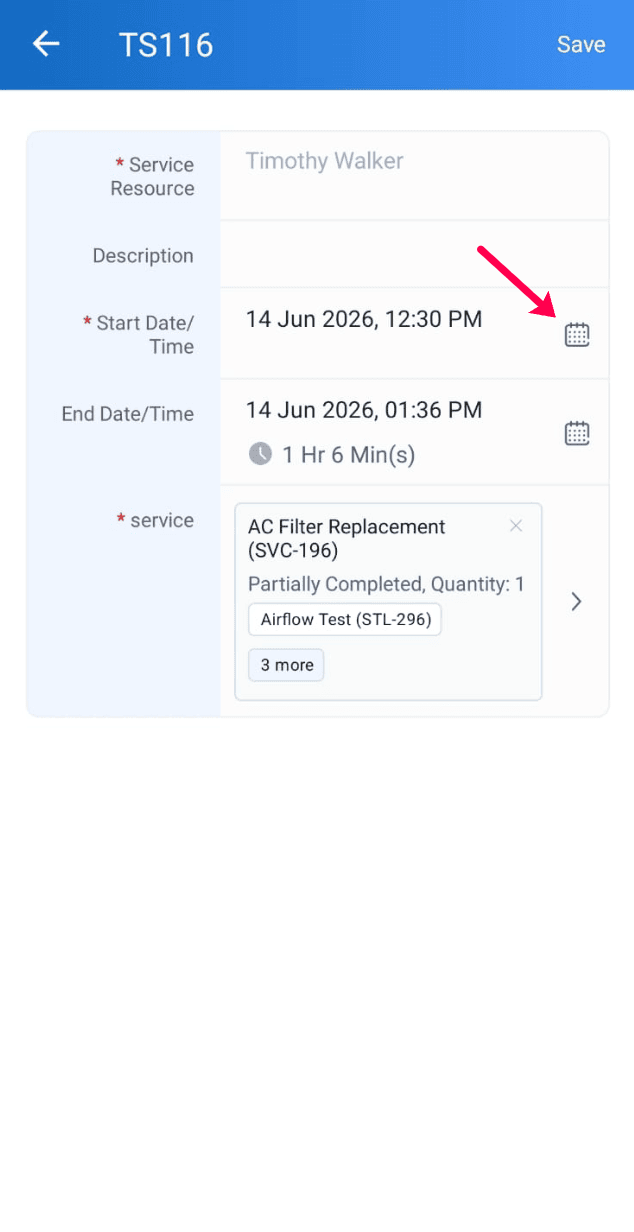Image resolution: width=634 pixels, height=1232 pixels.
Task: Go back using the header arrow
Action: [46, 44]
